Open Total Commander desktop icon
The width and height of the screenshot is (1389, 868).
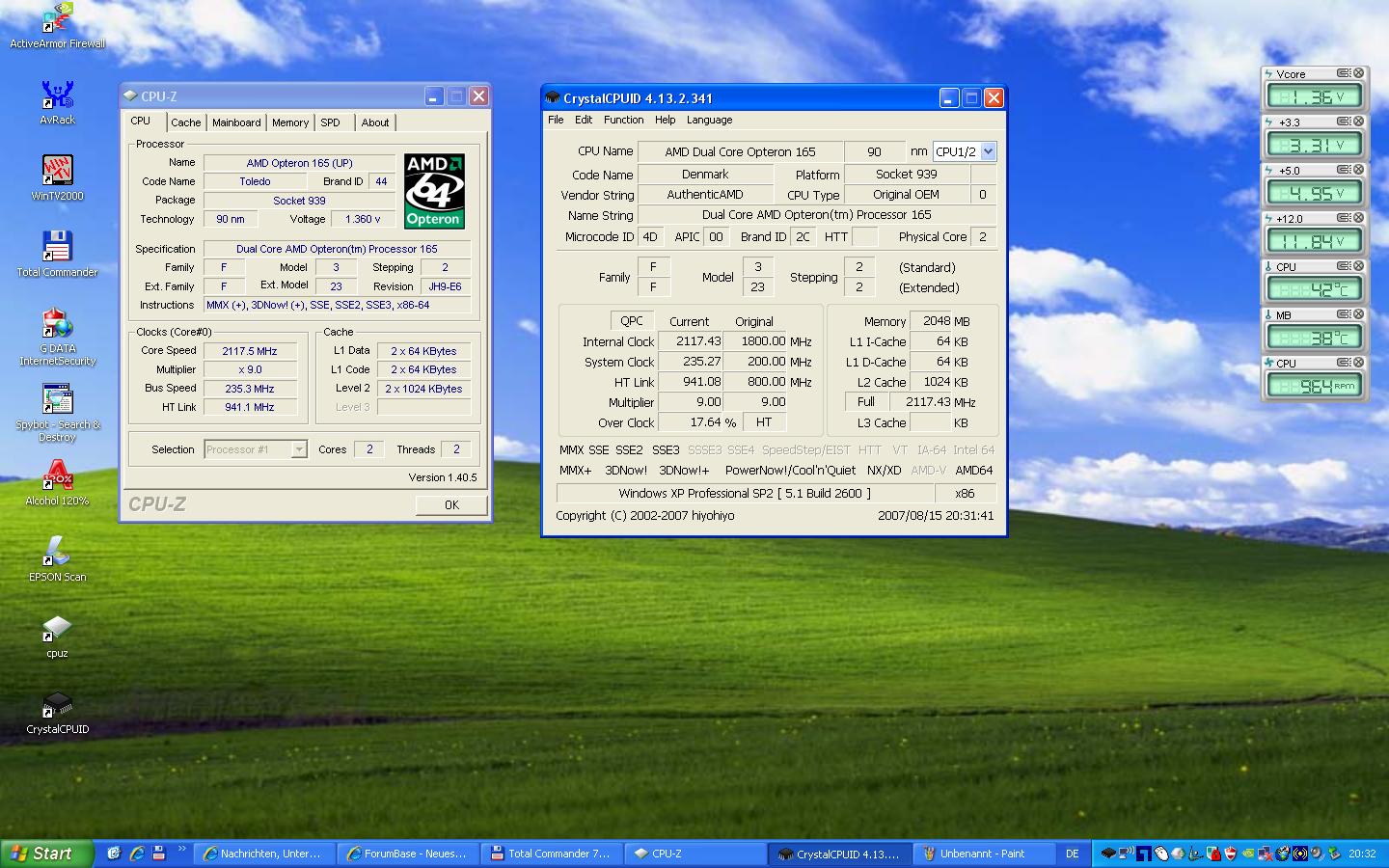click(57, 255)
